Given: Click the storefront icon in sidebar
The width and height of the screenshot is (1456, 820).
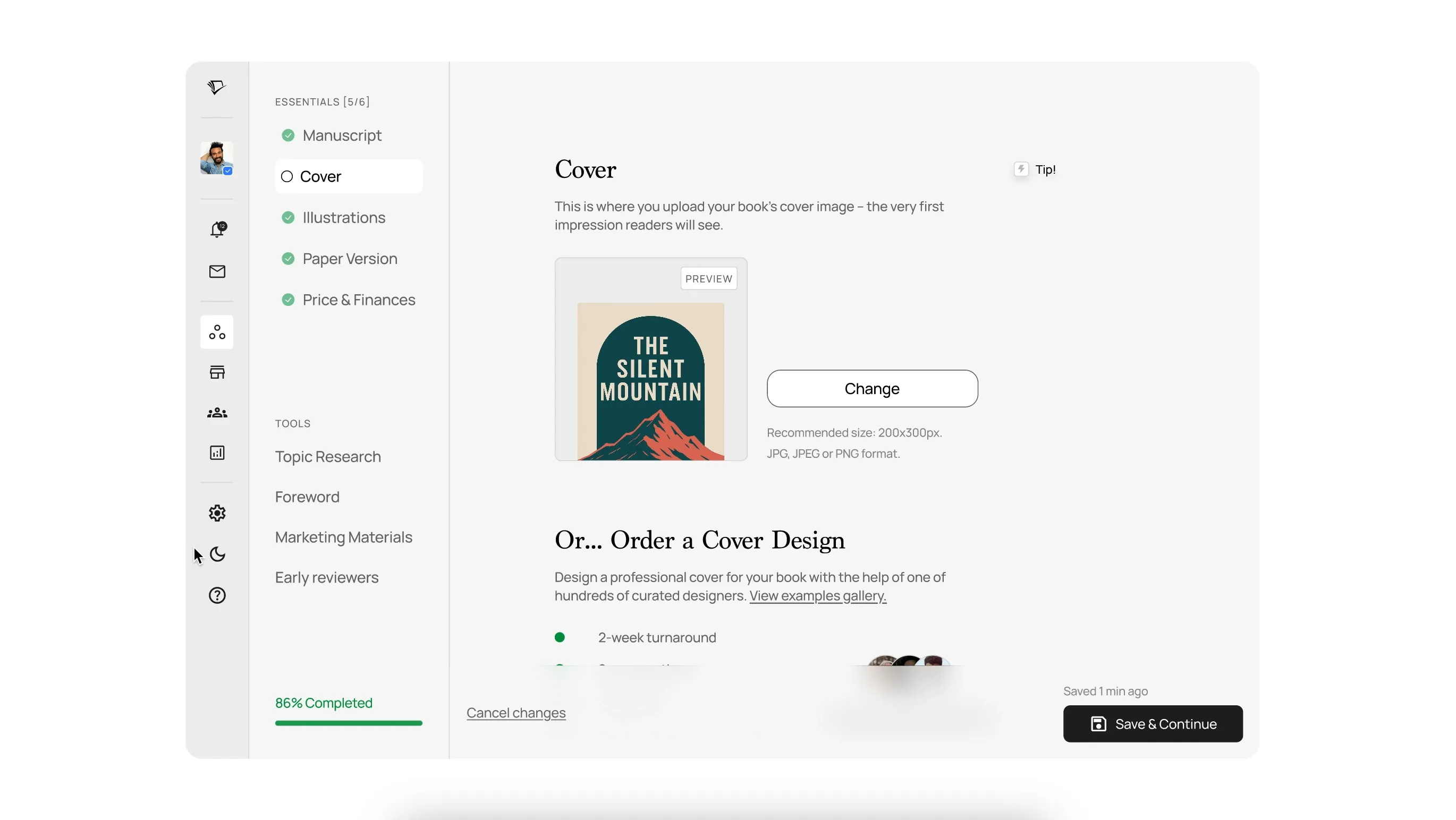Looking at the screenshot, I should pyautogui.click(x=217, y=372).
